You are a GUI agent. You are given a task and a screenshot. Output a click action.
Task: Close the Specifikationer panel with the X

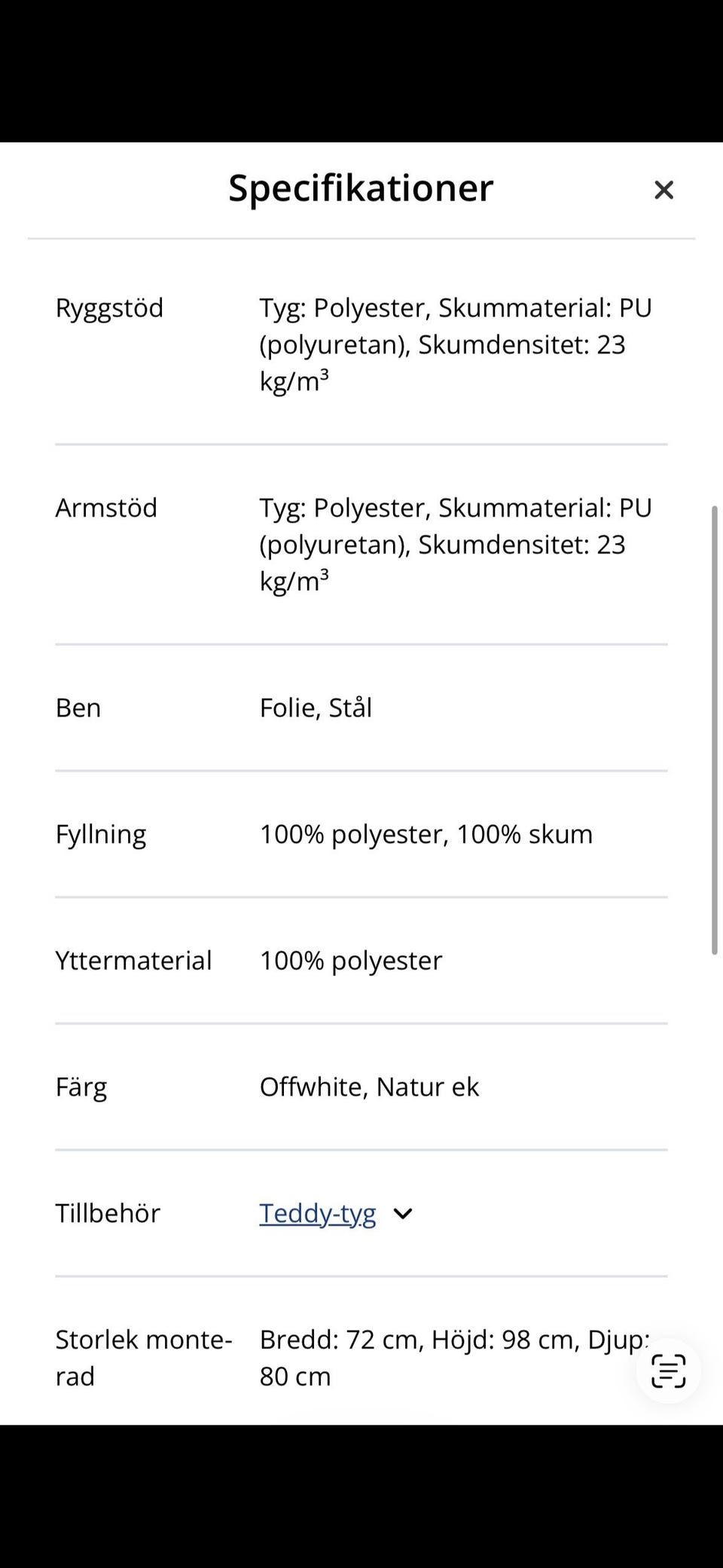pyautogui.click(x=664, y=190)
